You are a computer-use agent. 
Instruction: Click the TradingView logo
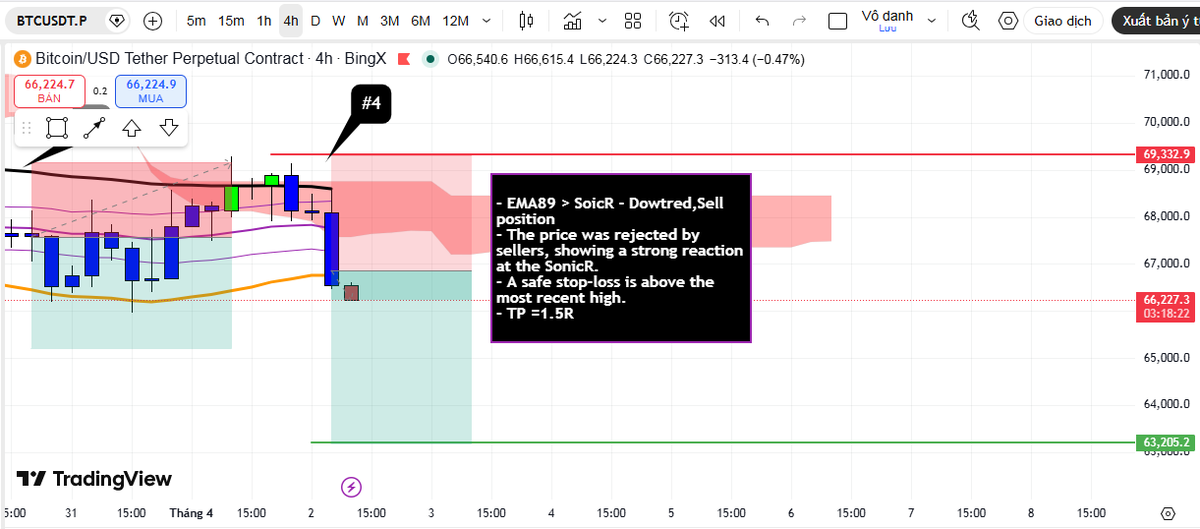tap(95, 479)
